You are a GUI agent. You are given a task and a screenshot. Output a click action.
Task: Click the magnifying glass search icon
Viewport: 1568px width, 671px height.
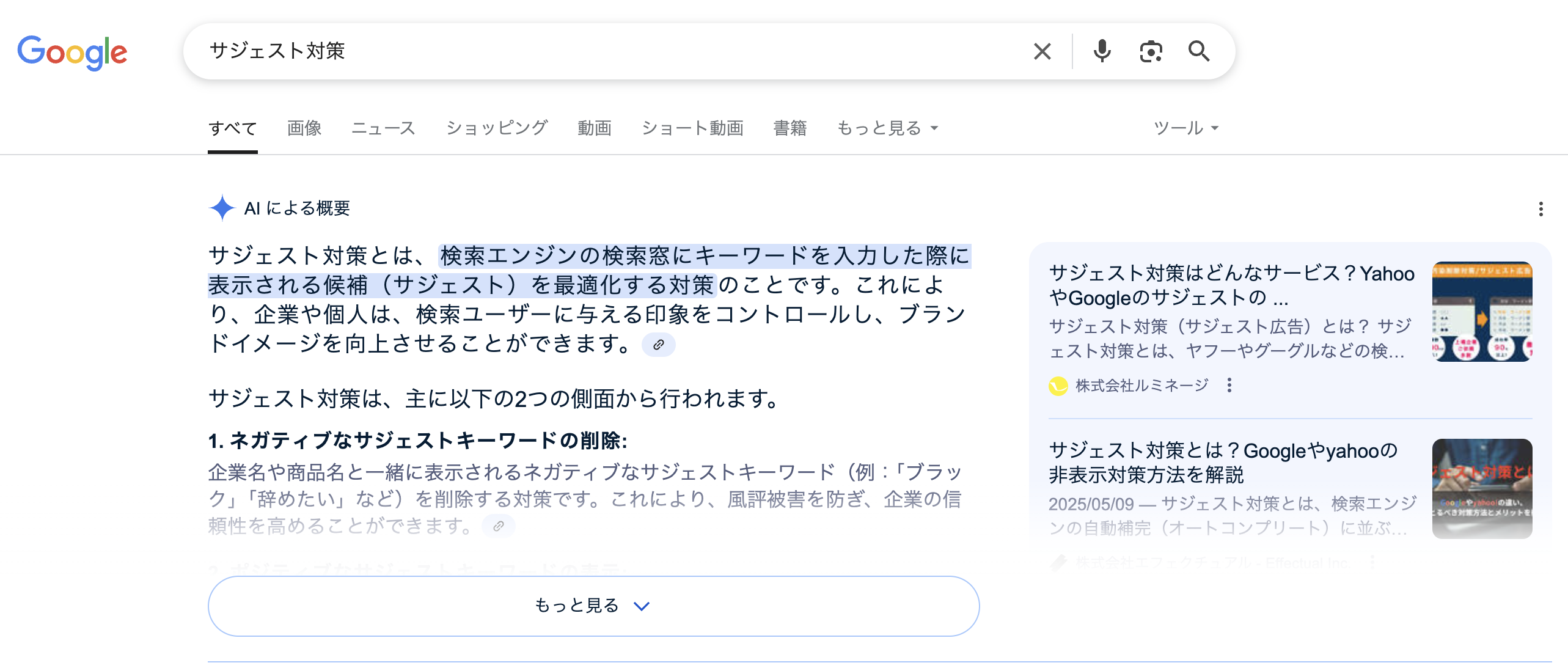click(x=1199, y=51)
